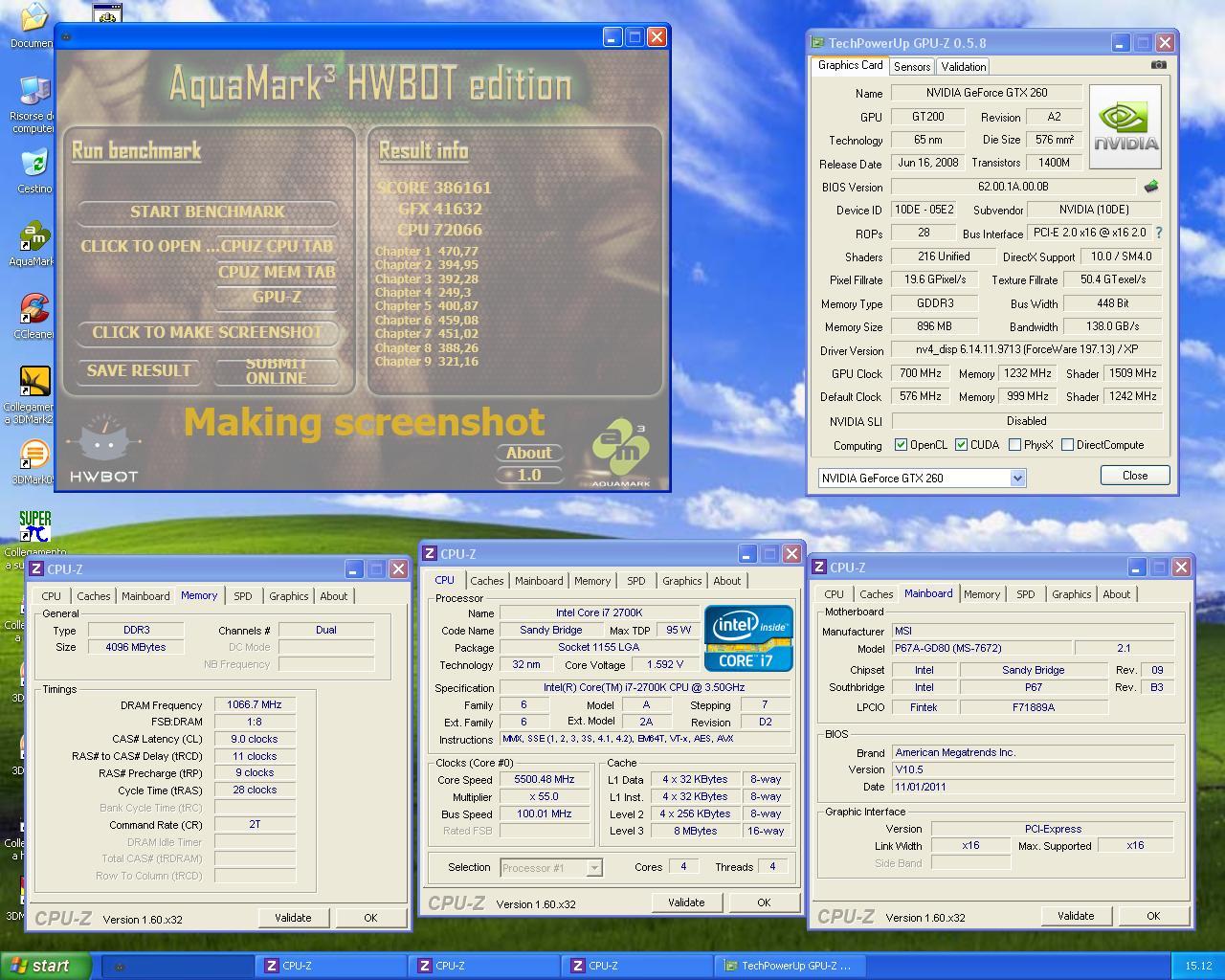Click SCORE 386161 in Result info
Image resolution: width=1225 pixels, height=980 pixels.
click(434, 188)
